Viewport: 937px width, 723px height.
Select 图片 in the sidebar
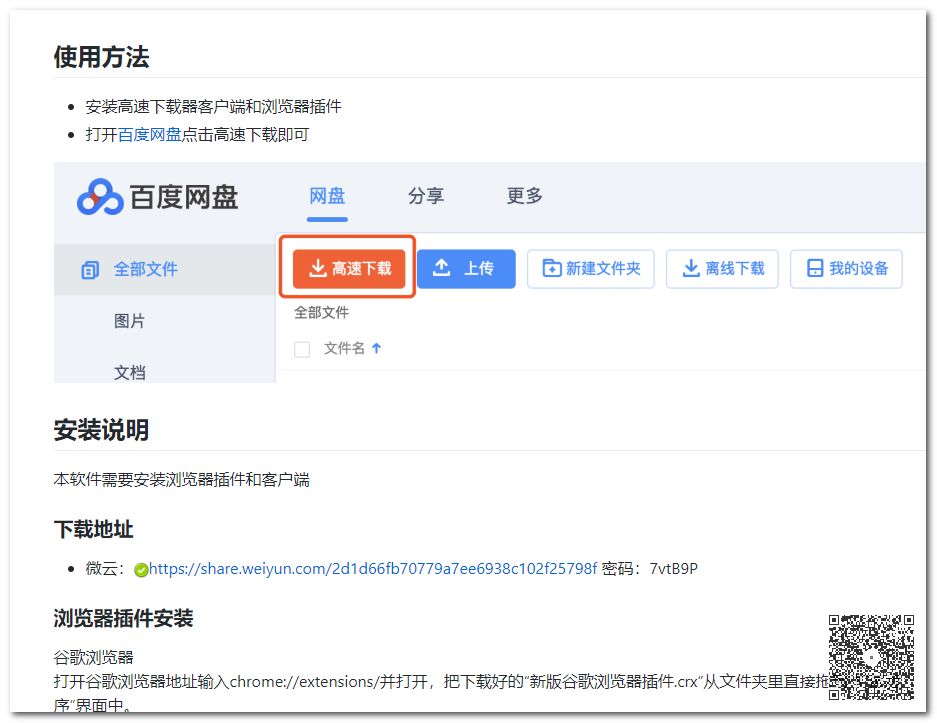[130, 321]
